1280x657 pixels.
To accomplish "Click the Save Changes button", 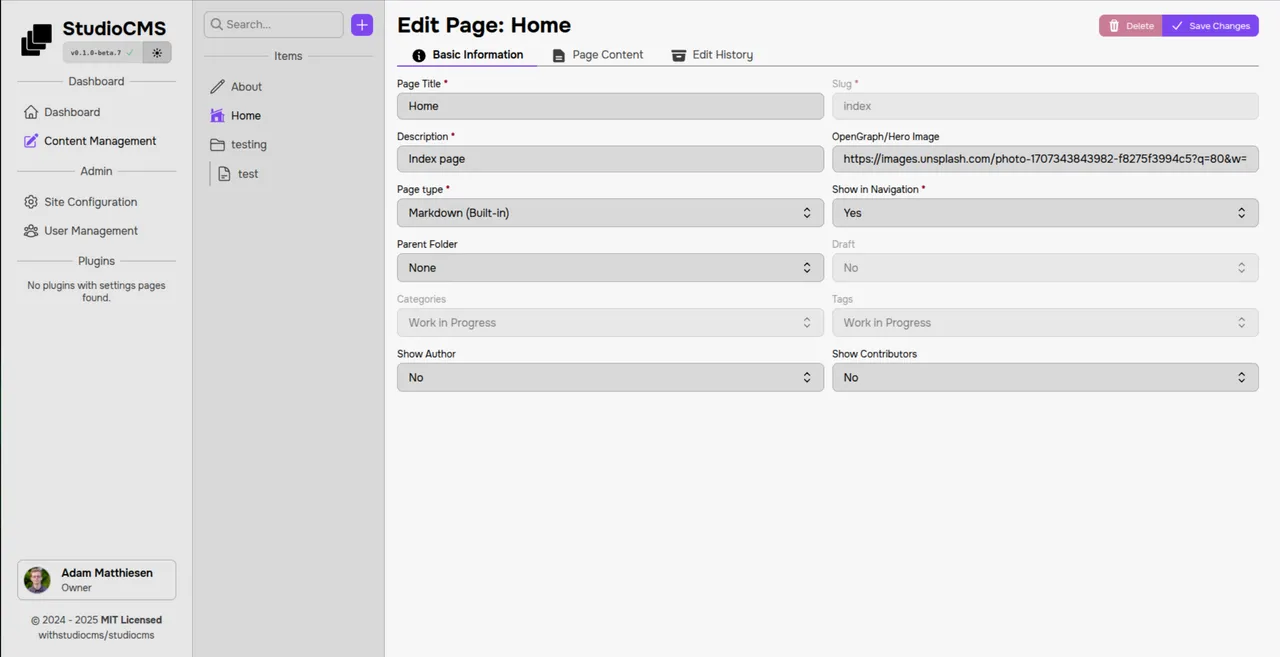I will pyautogui.click(x=1211, y=25).
